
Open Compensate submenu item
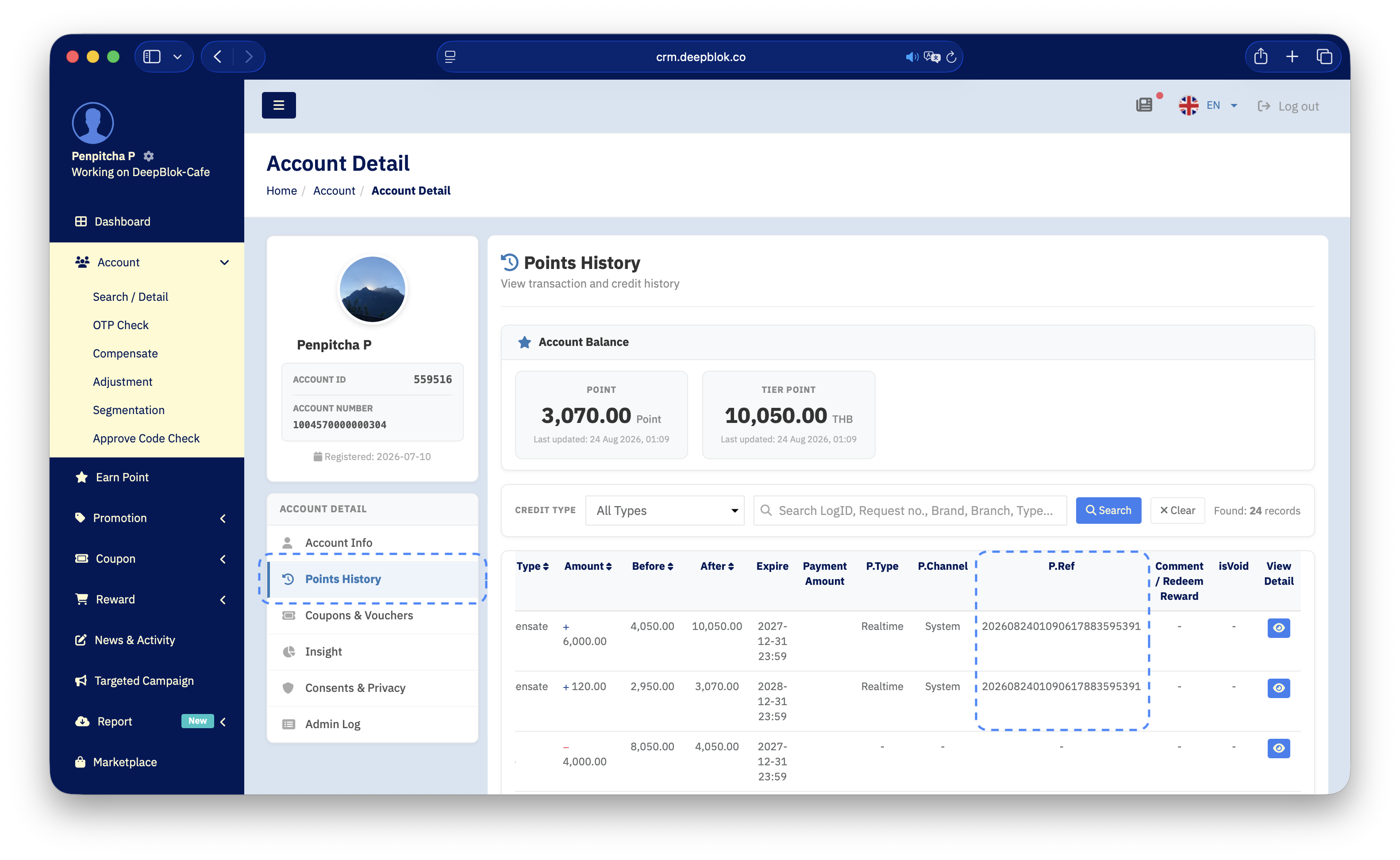(x=125, y=353)
